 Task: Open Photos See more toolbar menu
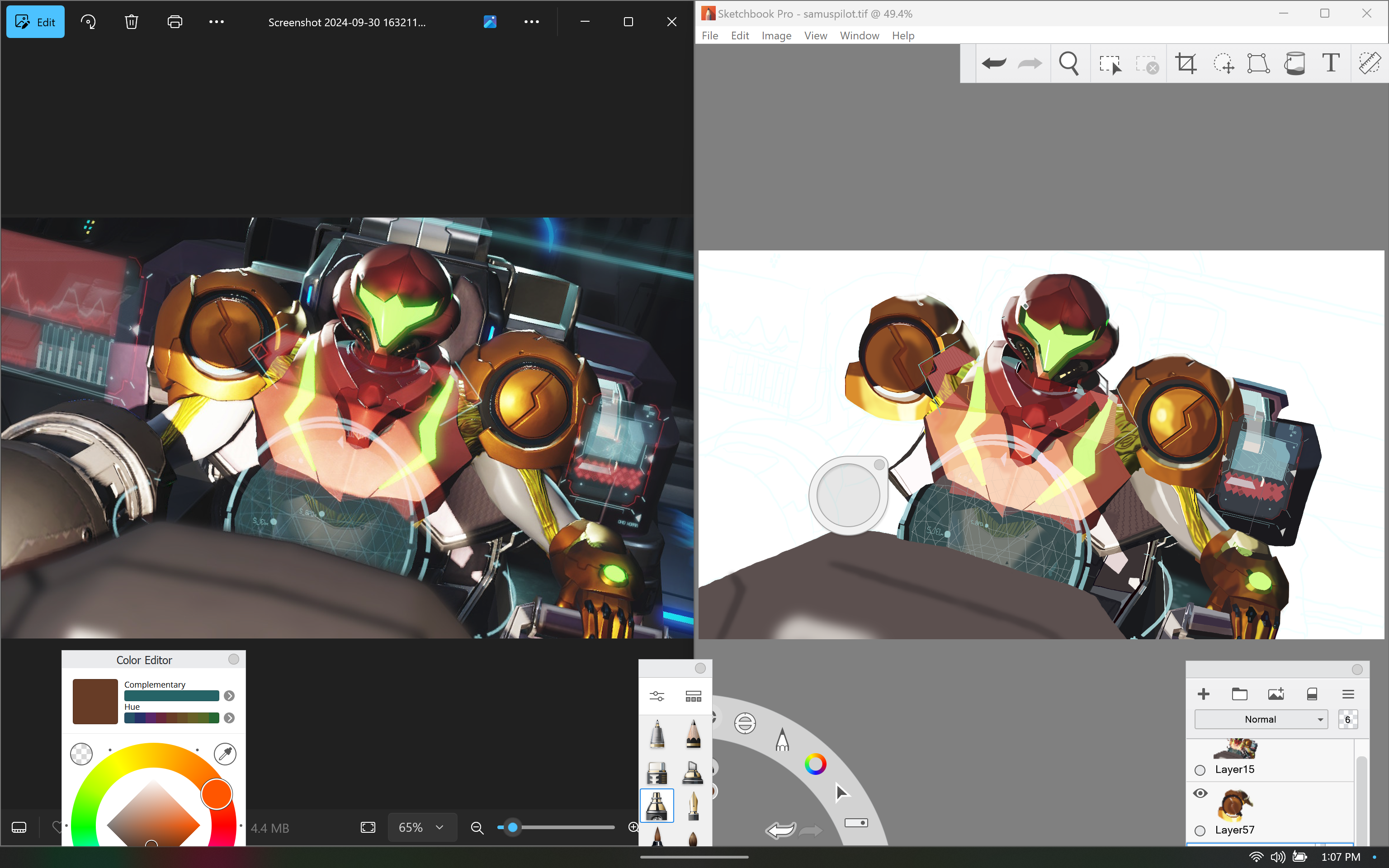217,22
